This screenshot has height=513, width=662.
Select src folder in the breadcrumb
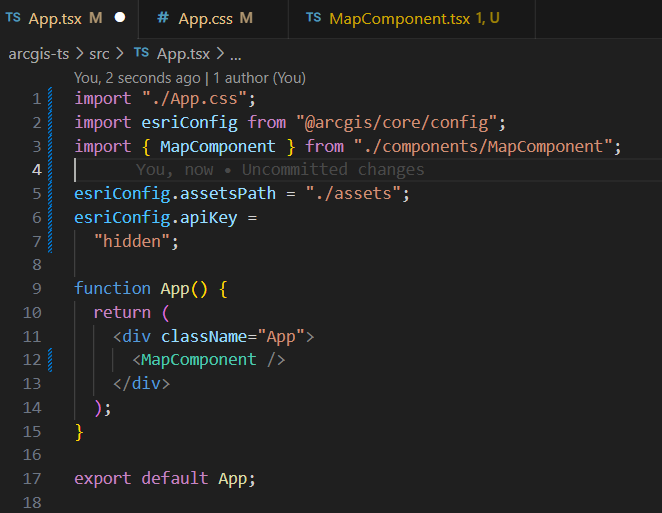coord(99,54)
